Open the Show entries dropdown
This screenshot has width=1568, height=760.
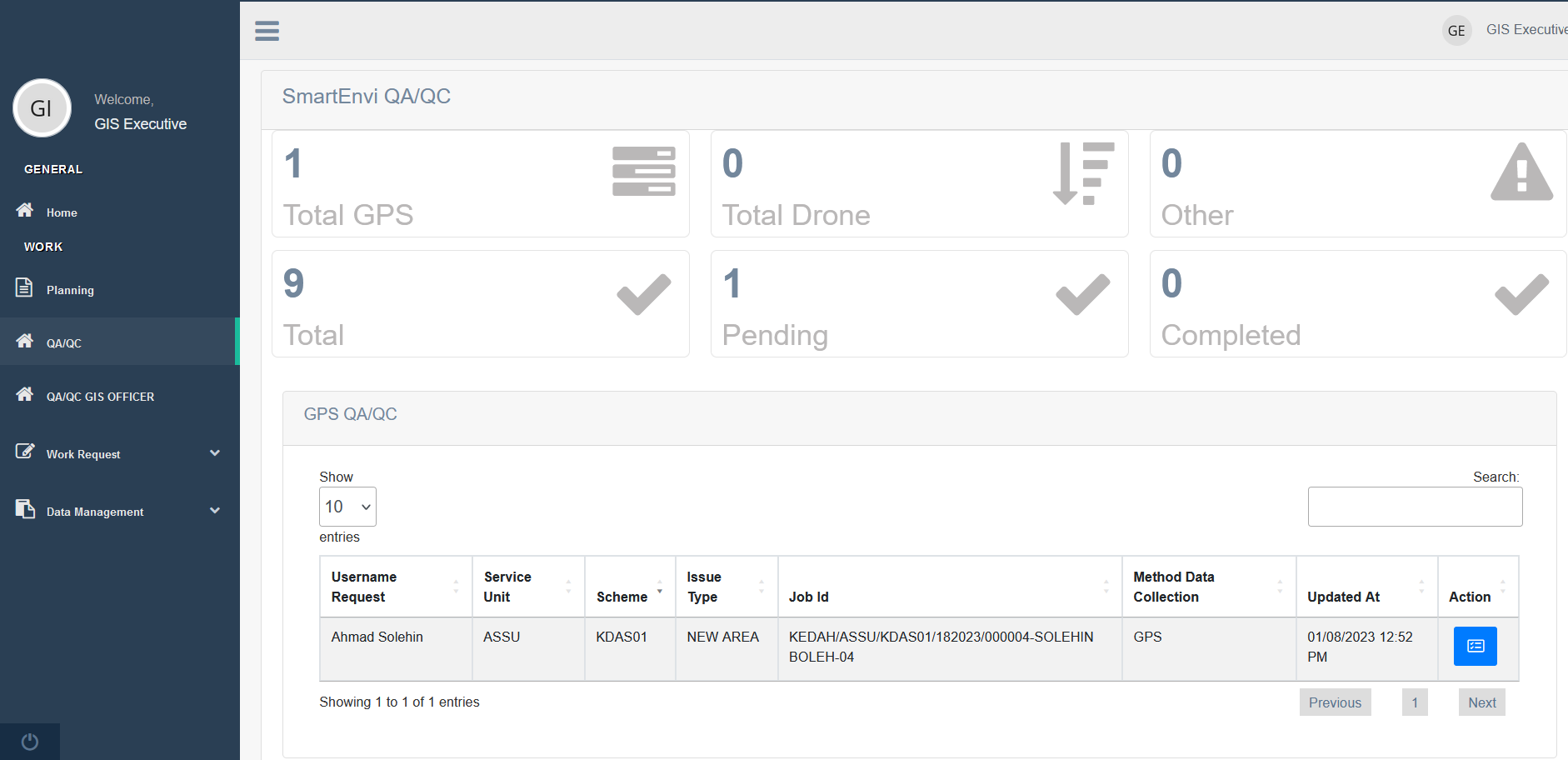[x=347, y=507]
